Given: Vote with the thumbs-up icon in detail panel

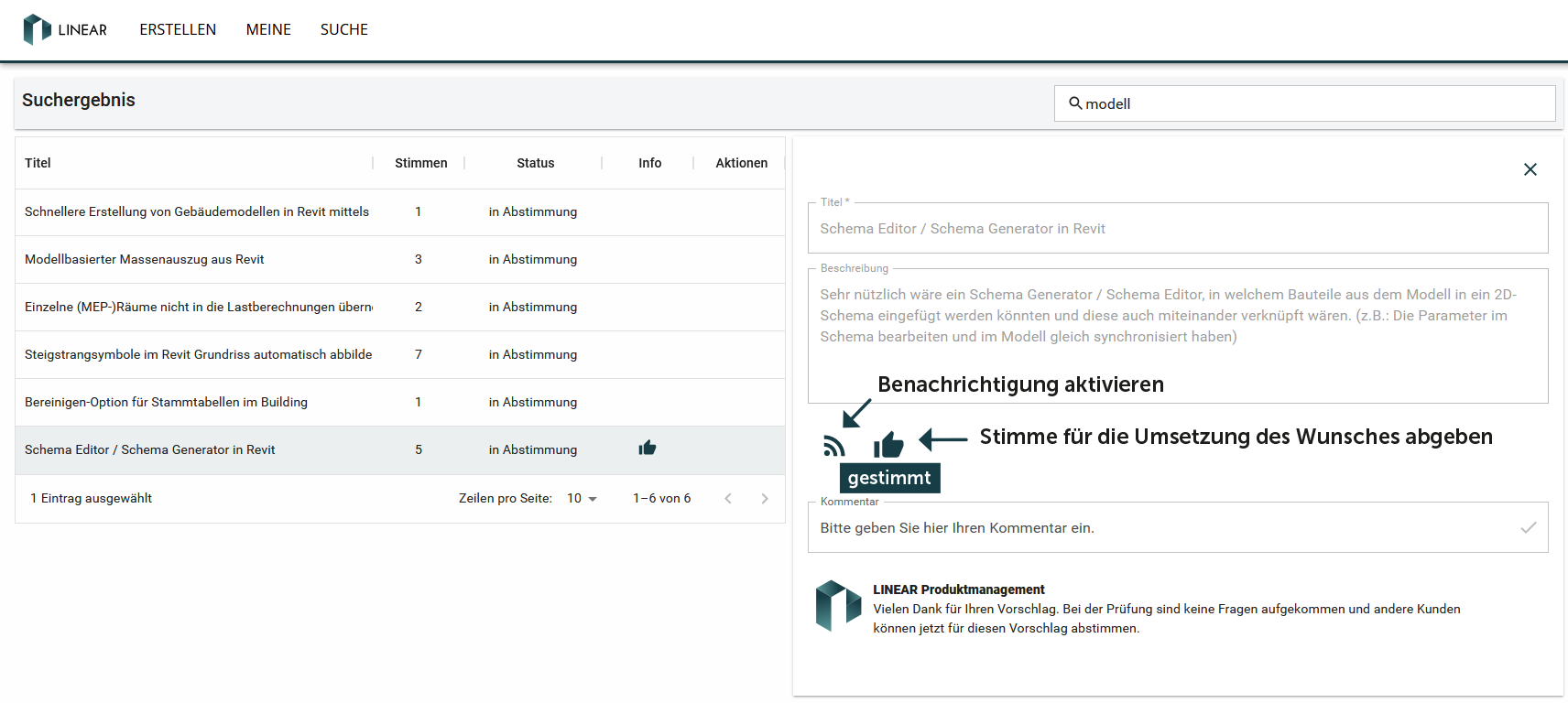Looking at the screenshot, I should pyautogui.click(x=888, y=445).
